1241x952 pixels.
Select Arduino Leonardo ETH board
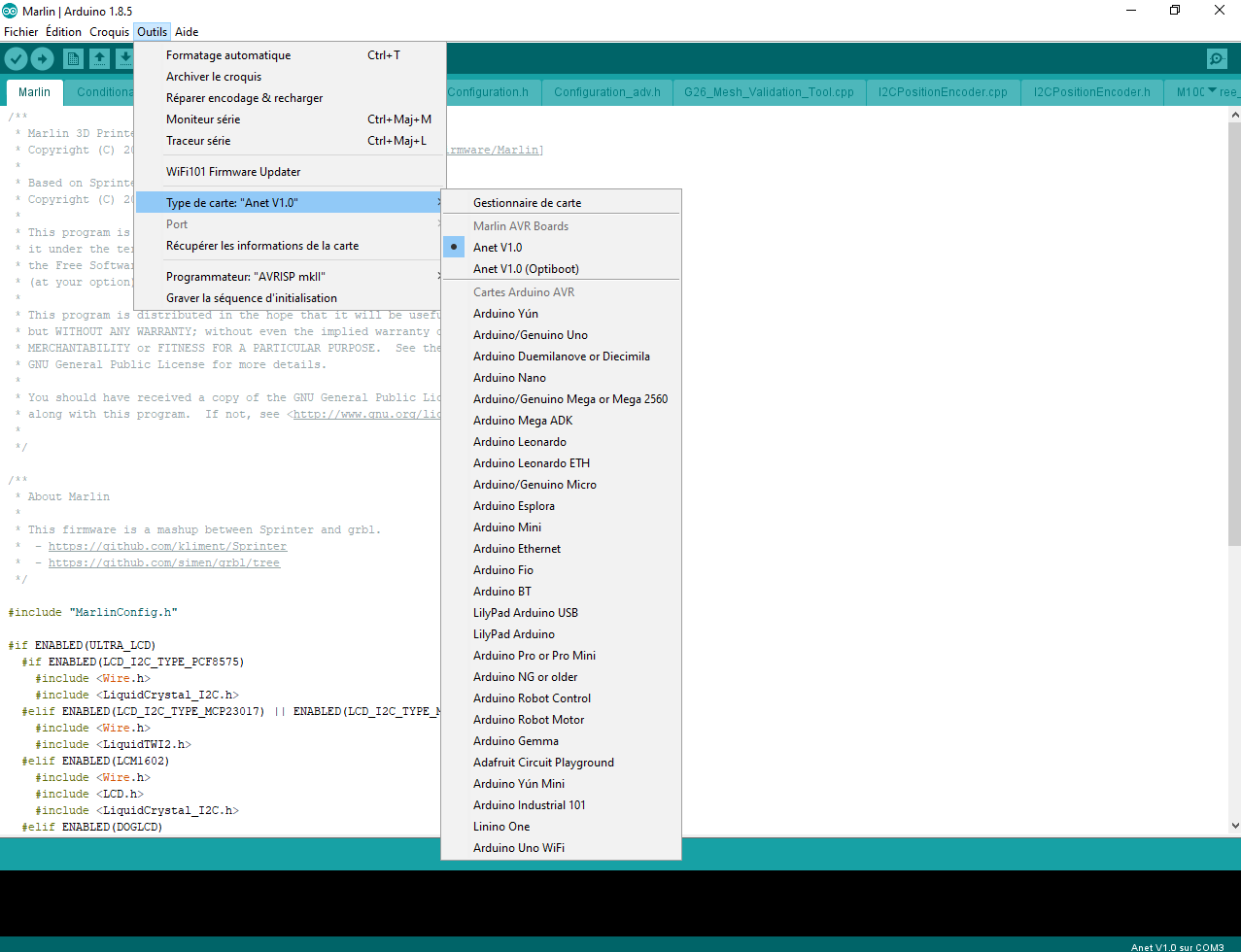click(561, 463)
